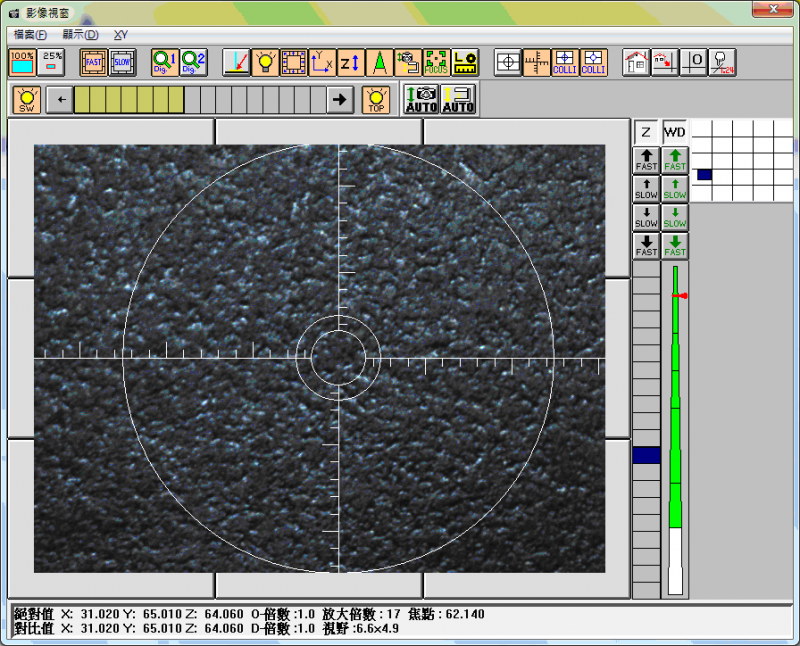Click the green up SLOW button
Screen dimensions: 800x646
[x=675, y=189]
